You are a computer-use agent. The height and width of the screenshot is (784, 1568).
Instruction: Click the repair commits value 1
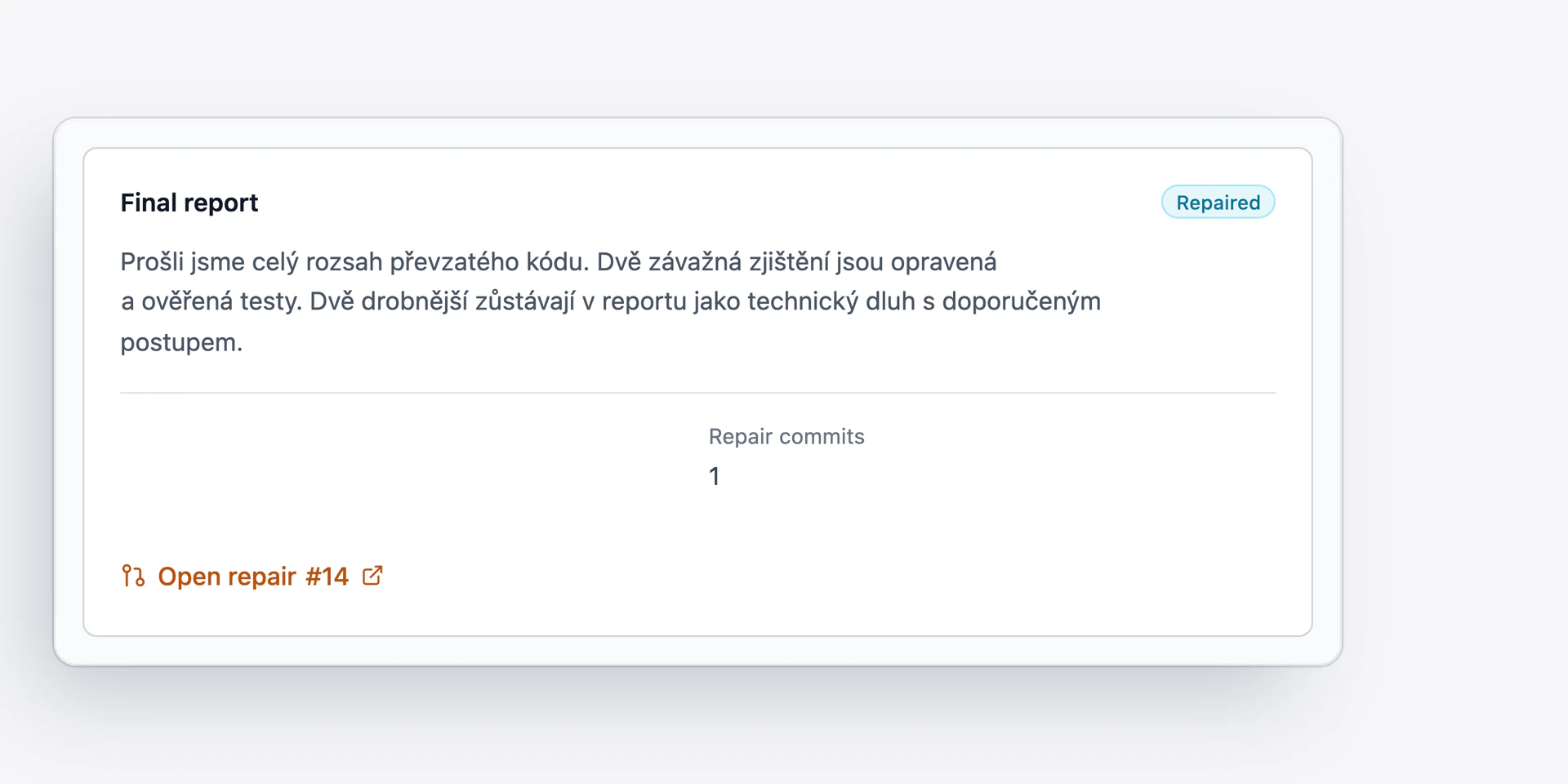coord(715,476)
